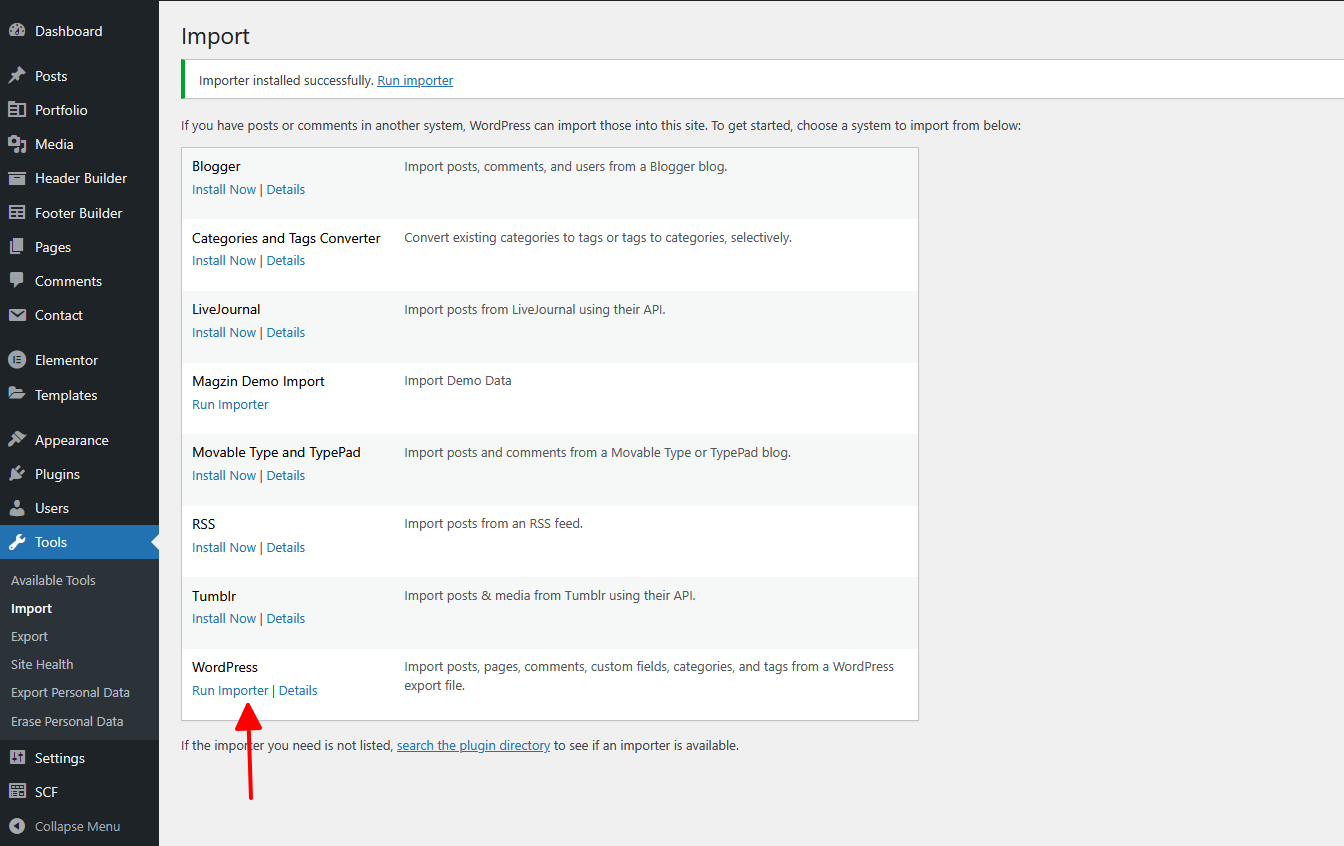Select Available Tools submenu item
Screen dimensions: 1344x846
pyautogui.click(x=53, y=580)
